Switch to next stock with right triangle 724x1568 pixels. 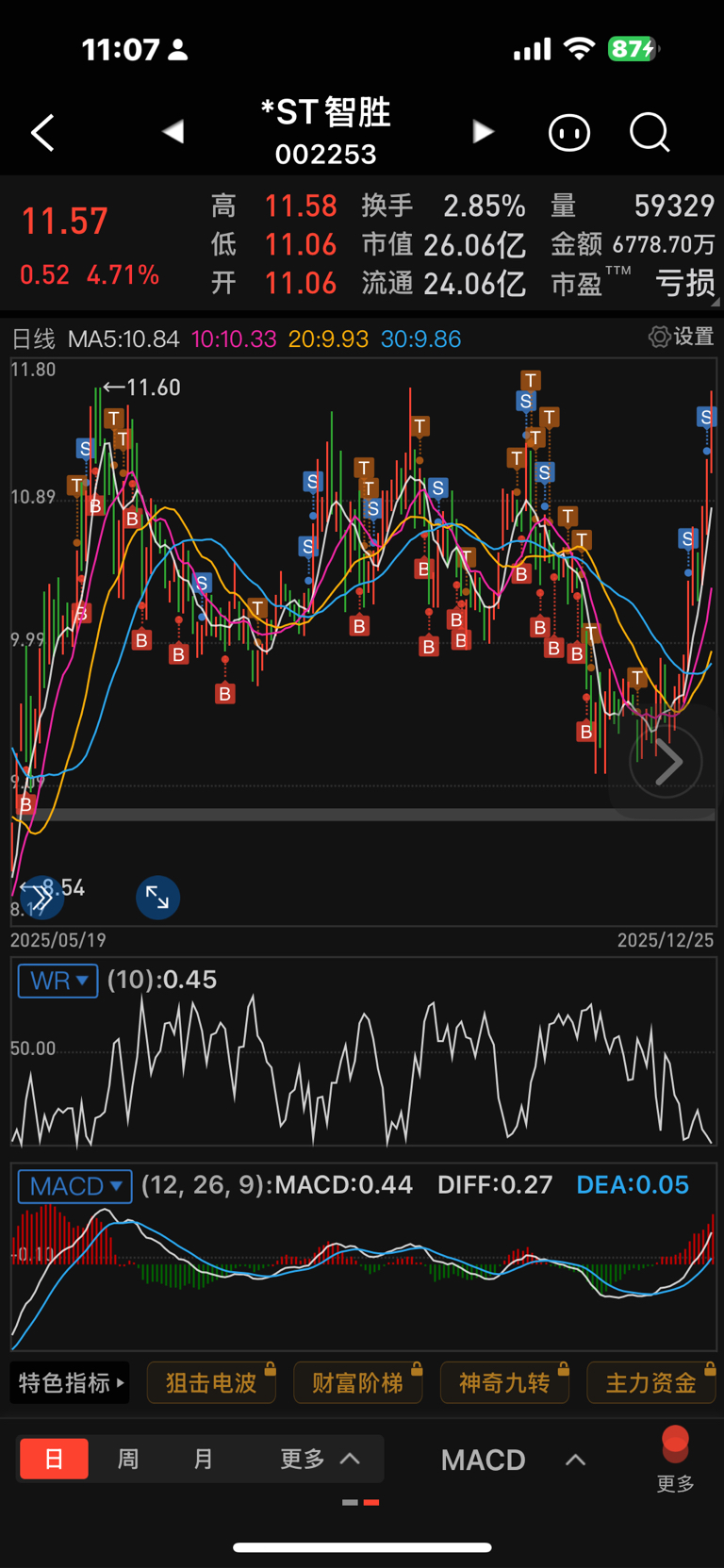(483, 132)
